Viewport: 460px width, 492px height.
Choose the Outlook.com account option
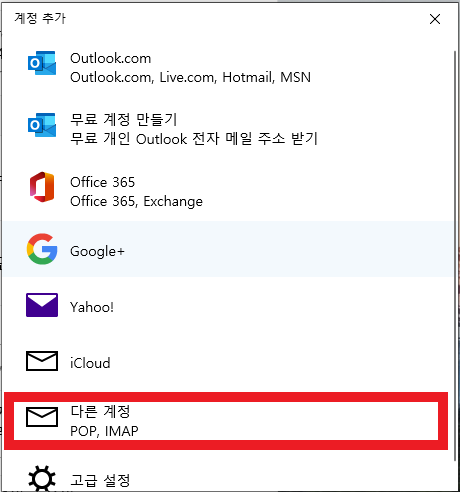point(228,63)
